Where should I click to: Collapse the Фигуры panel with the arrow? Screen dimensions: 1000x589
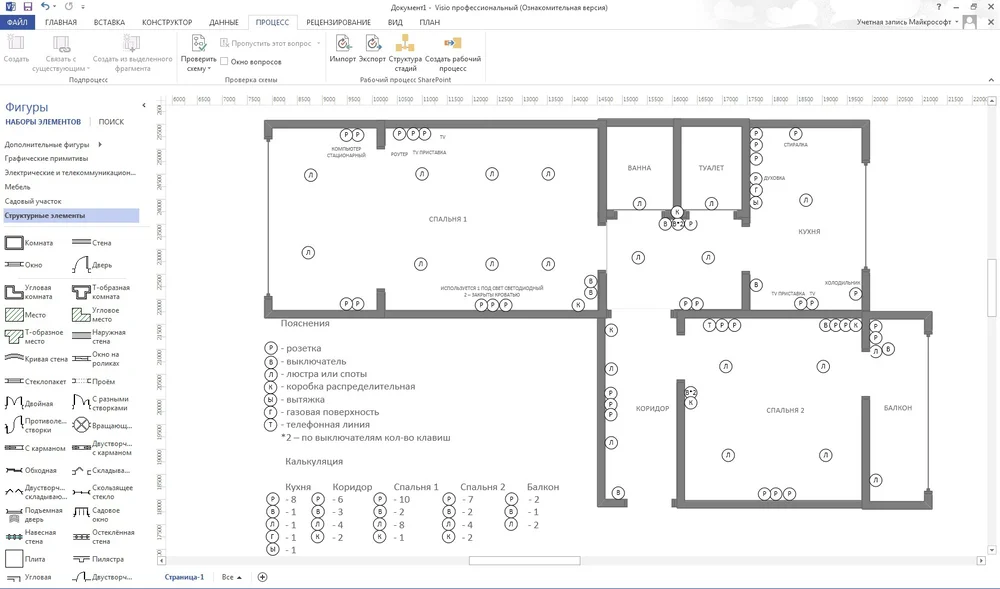point(144,106)
